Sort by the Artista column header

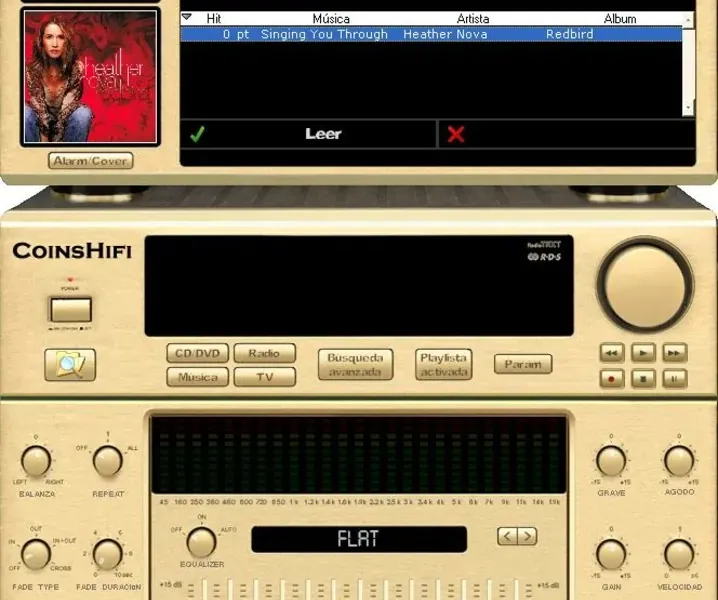(x=473, y=19)
